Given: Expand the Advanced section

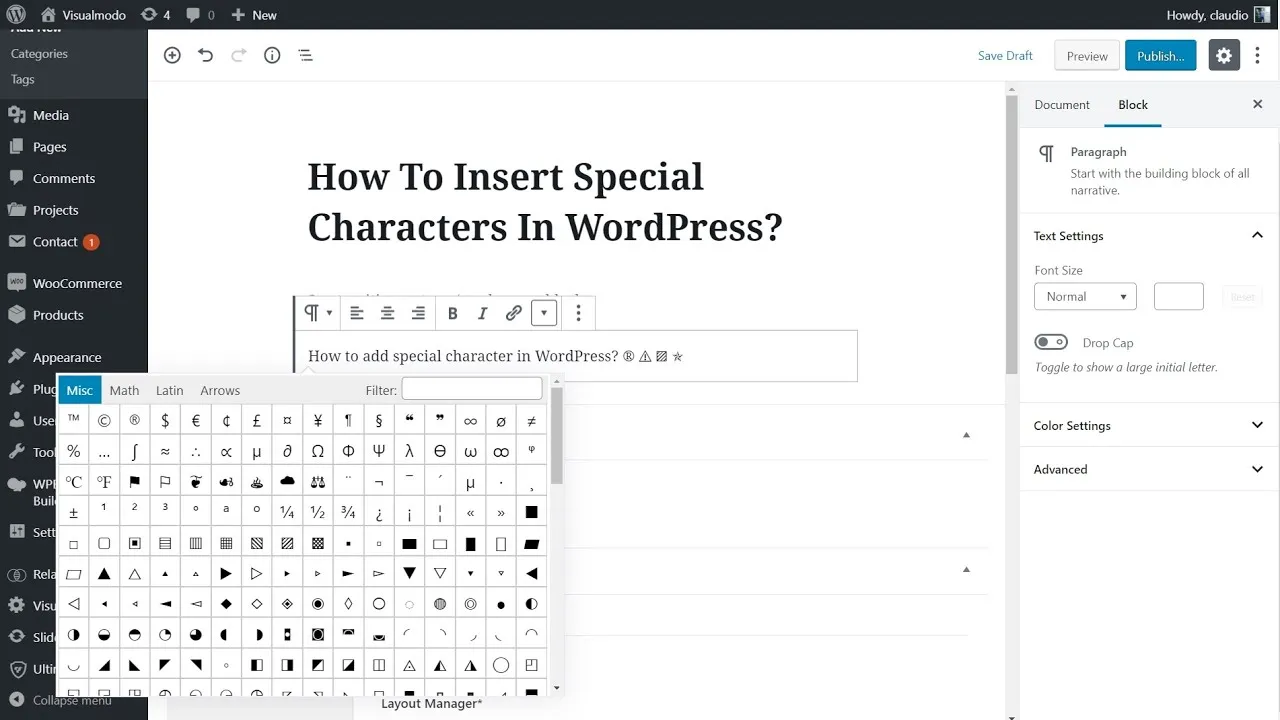Looking at the screenshot, I should [1149, 469].
